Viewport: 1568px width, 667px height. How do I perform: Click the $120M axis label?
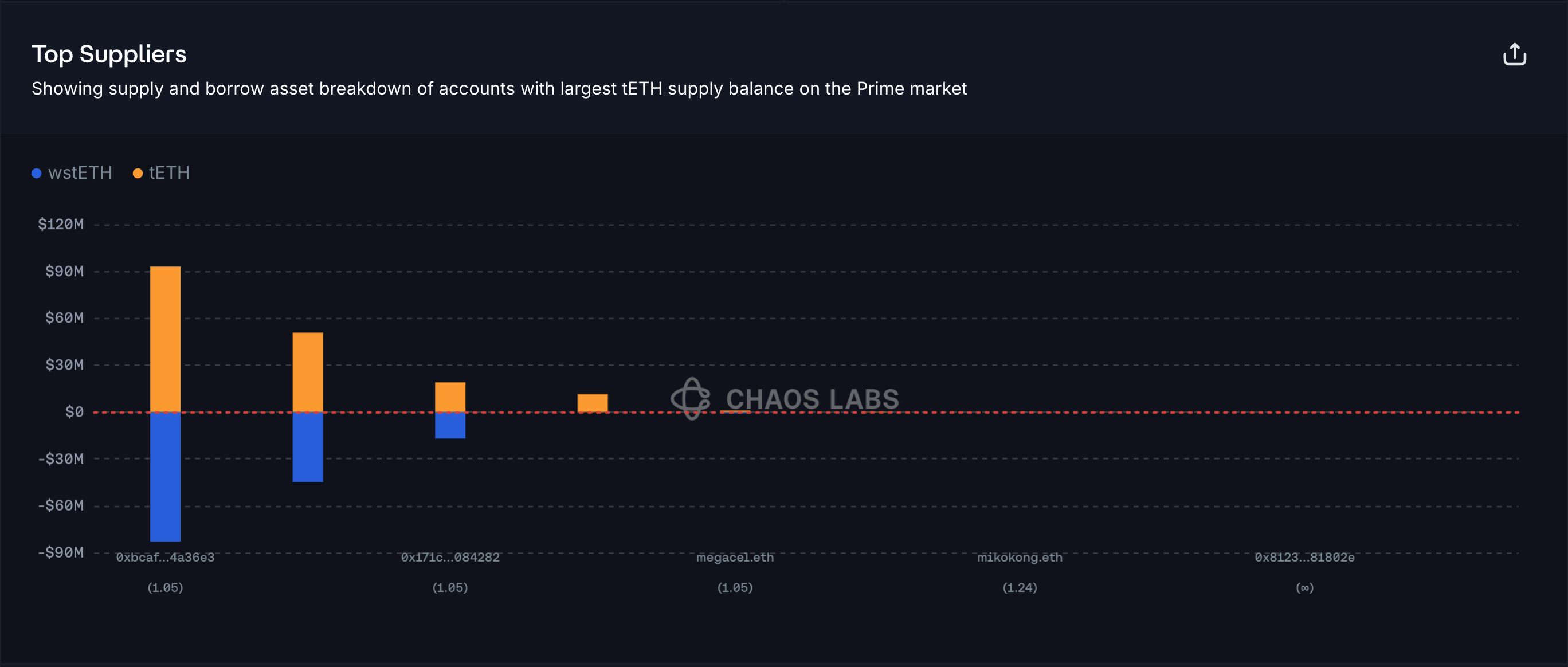click(60, 225)
